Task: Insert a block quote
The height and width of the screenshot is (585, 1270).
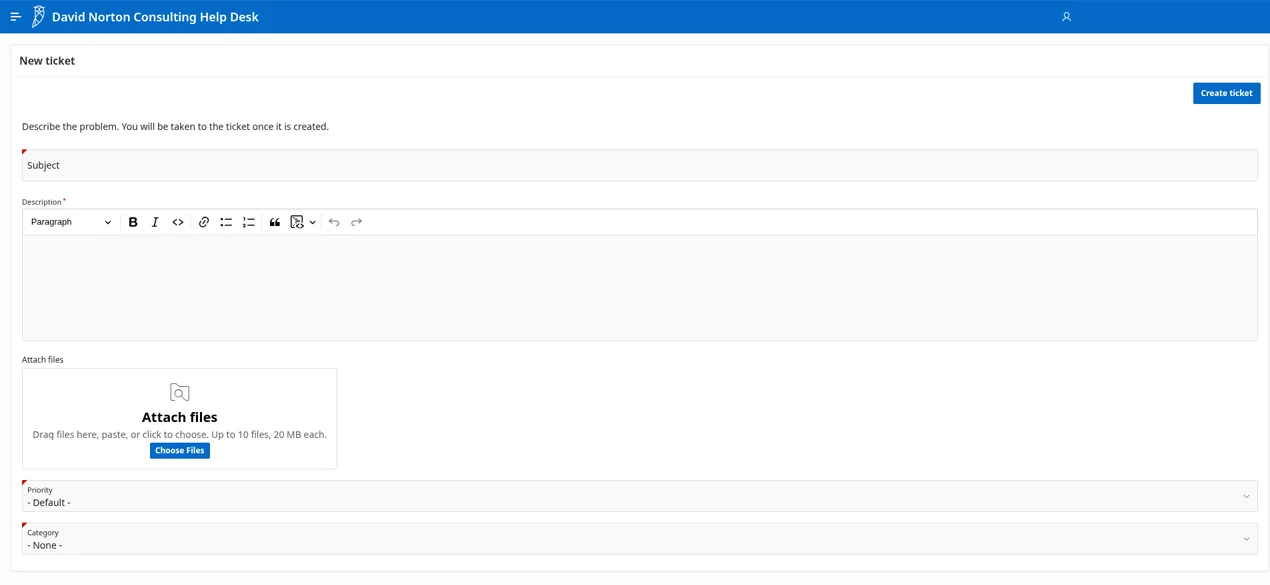Action: click(275, 222)
